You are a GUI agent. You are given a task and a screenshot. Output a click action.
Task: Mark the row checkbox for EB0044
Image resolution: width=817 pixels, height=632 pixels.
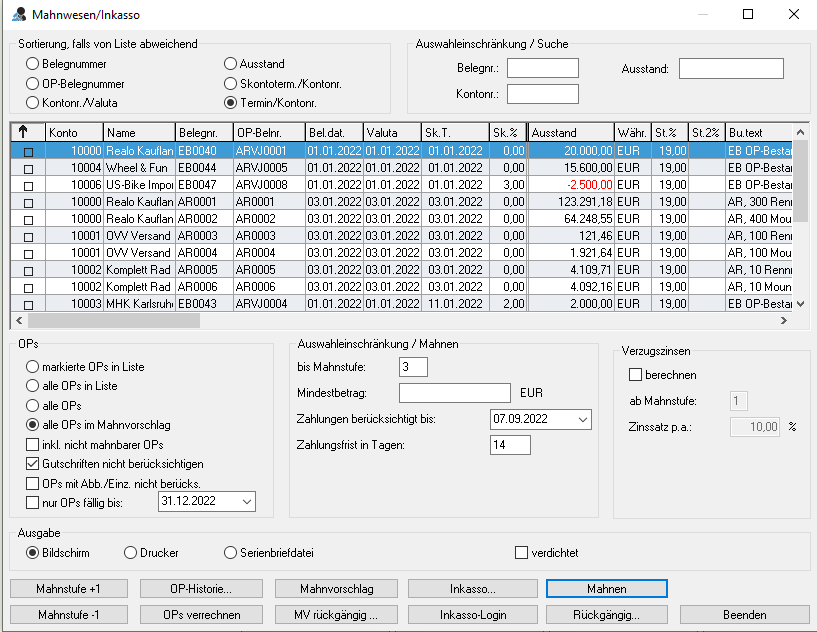tap(28, 169)
